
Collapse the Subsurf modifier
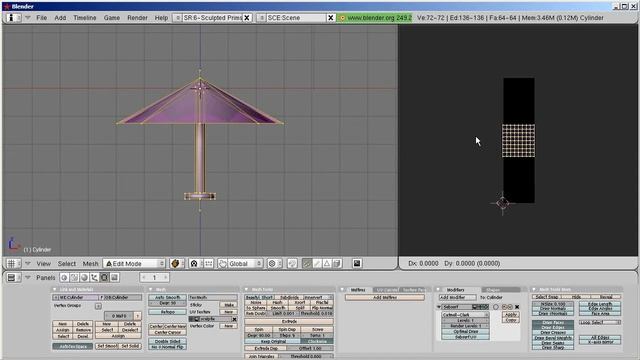[439, 307]
